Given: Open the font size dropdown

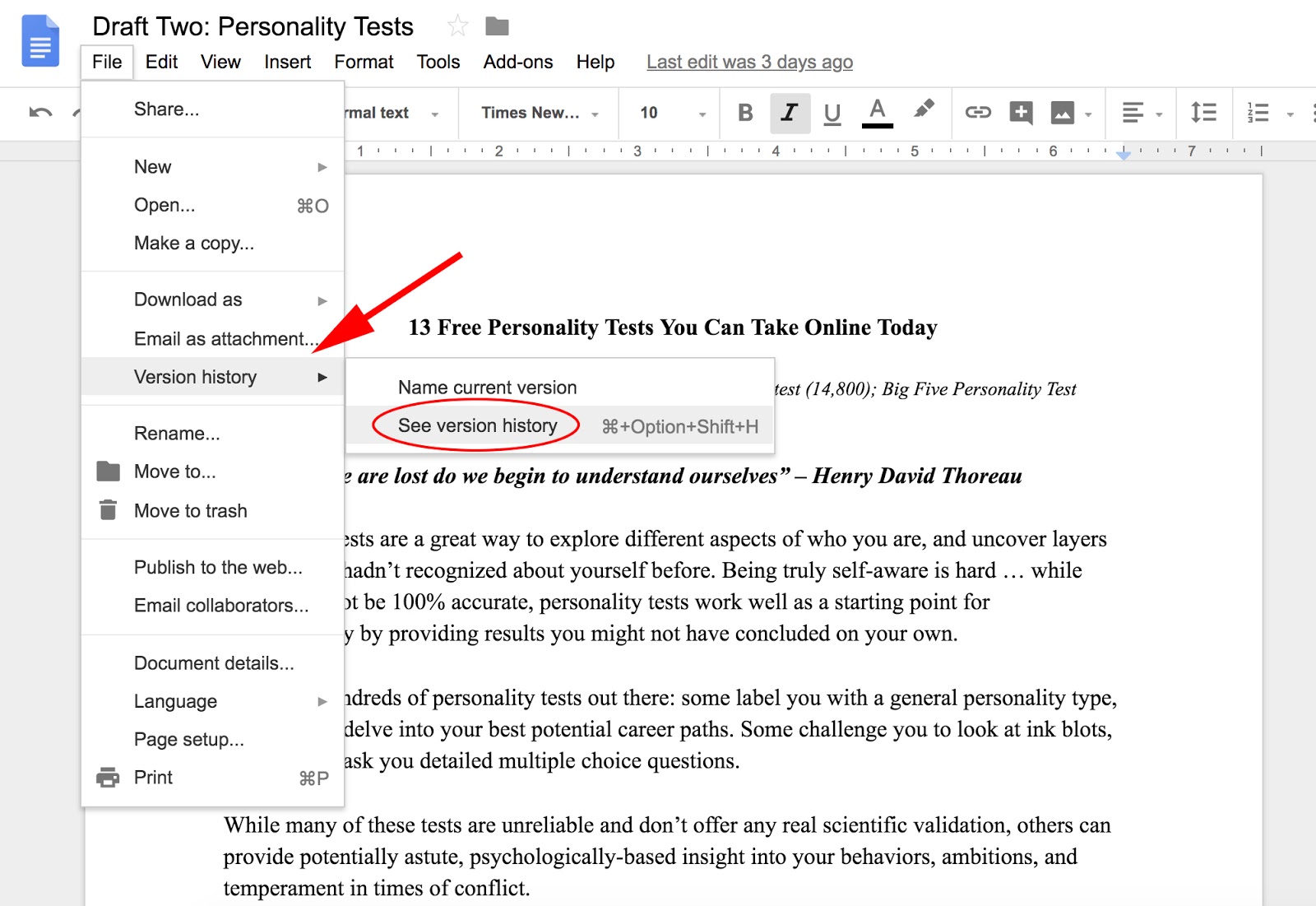Looking at the screenshot, I should click(x=668, y=113).
